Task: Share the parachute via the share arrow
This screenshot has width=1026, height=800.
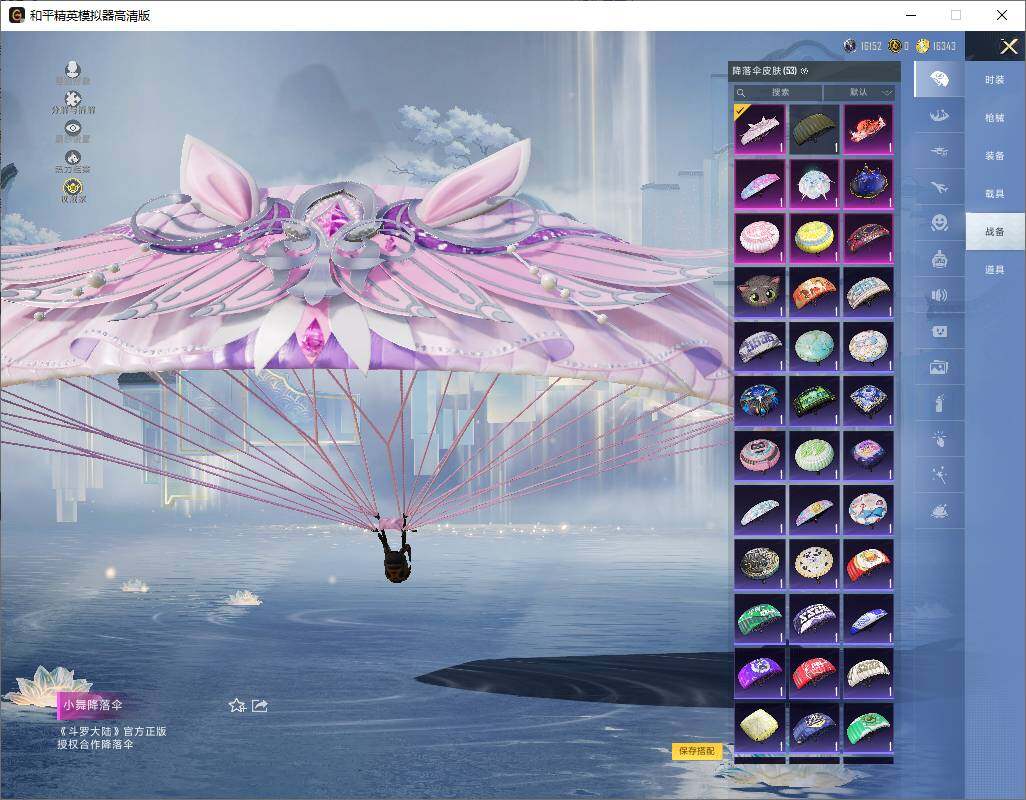Action: point(260,705)
